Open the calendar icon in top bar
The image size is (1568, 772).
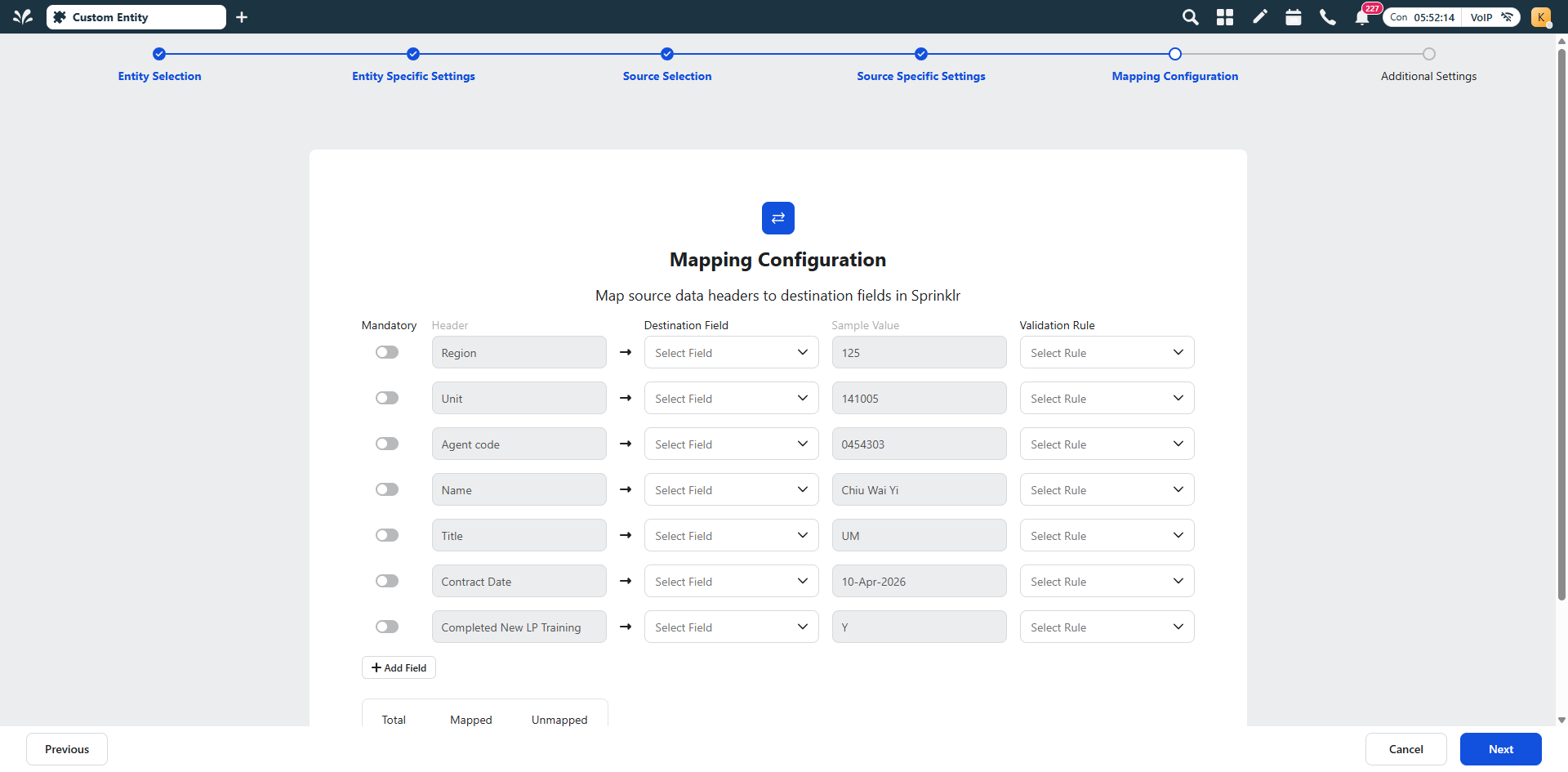(1294, 17)
